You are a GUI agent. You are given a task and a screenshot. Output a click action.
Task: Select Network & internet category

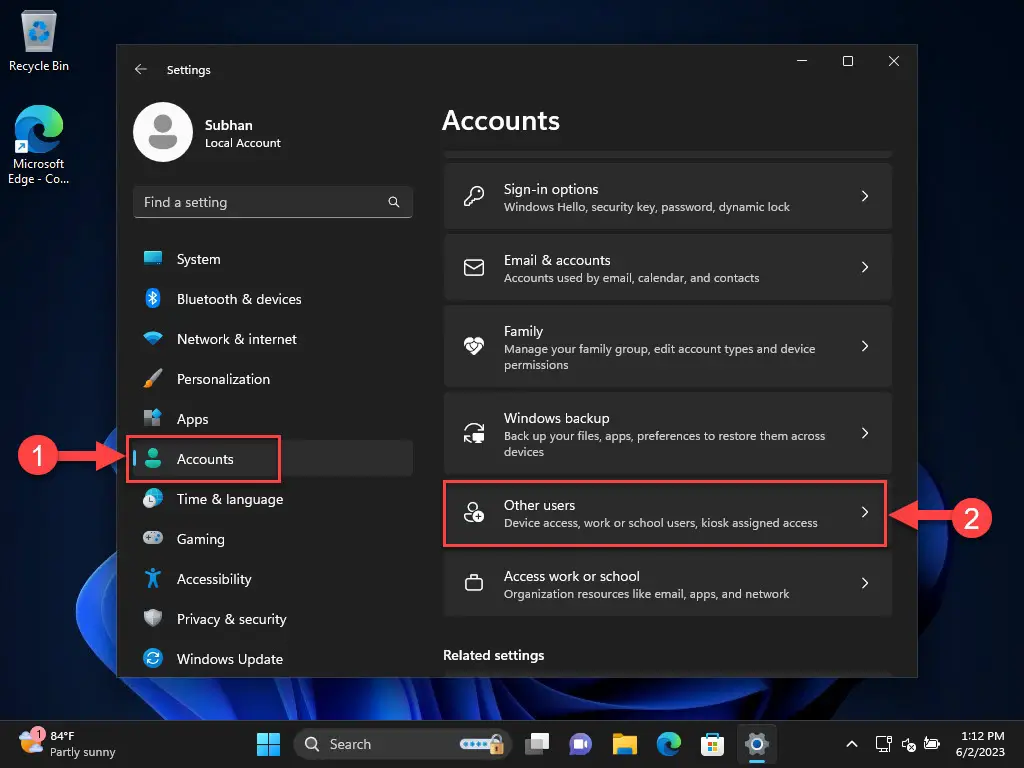pyautogui.click(x=272, y=338)
